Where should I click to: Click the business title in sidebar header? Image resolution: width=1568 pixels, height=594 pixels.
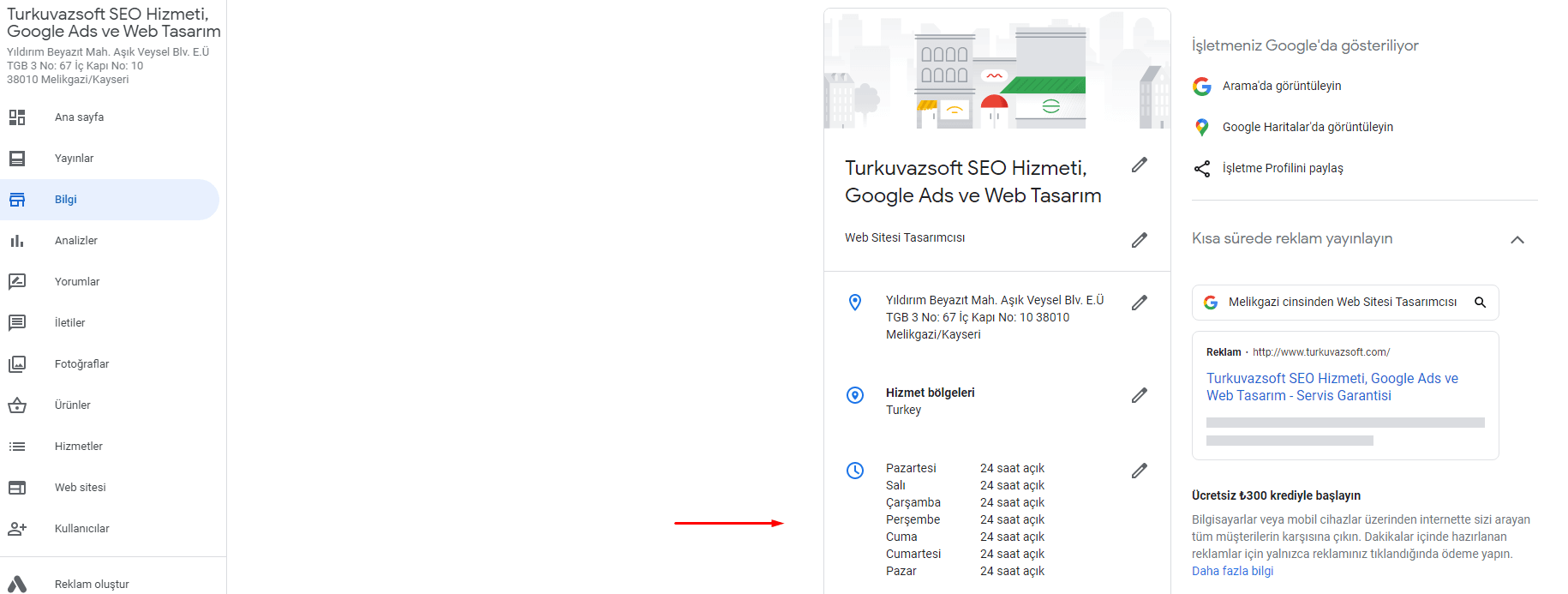pyautogui.click(x=114, y=23)
